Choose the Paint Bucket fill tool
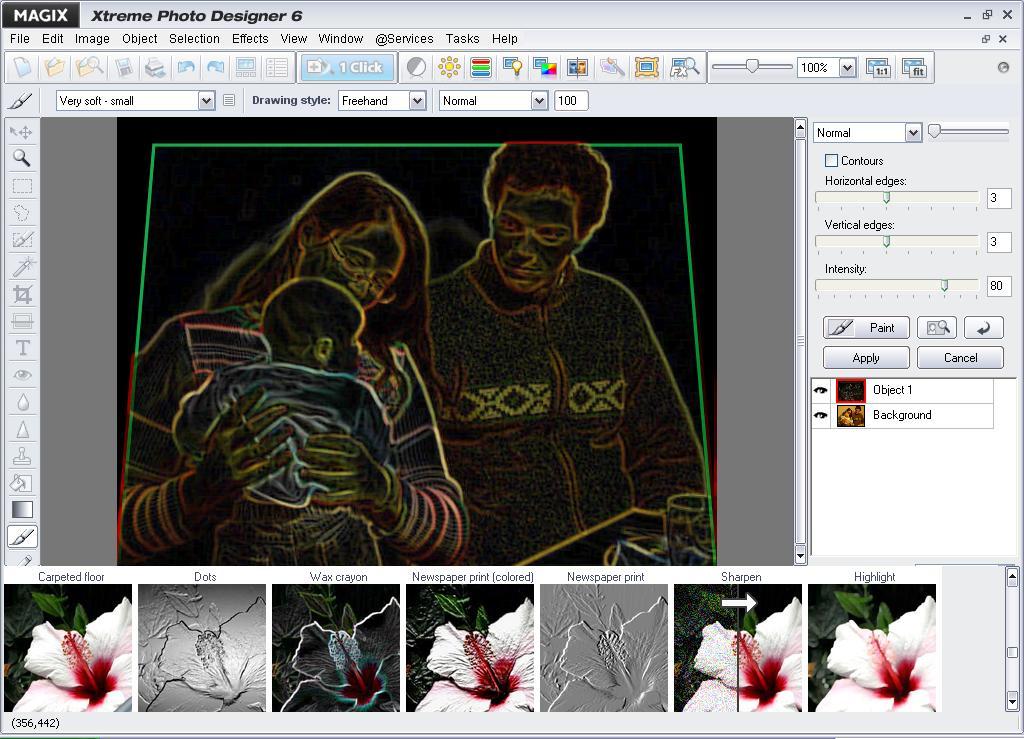 [x=22, y=483]
